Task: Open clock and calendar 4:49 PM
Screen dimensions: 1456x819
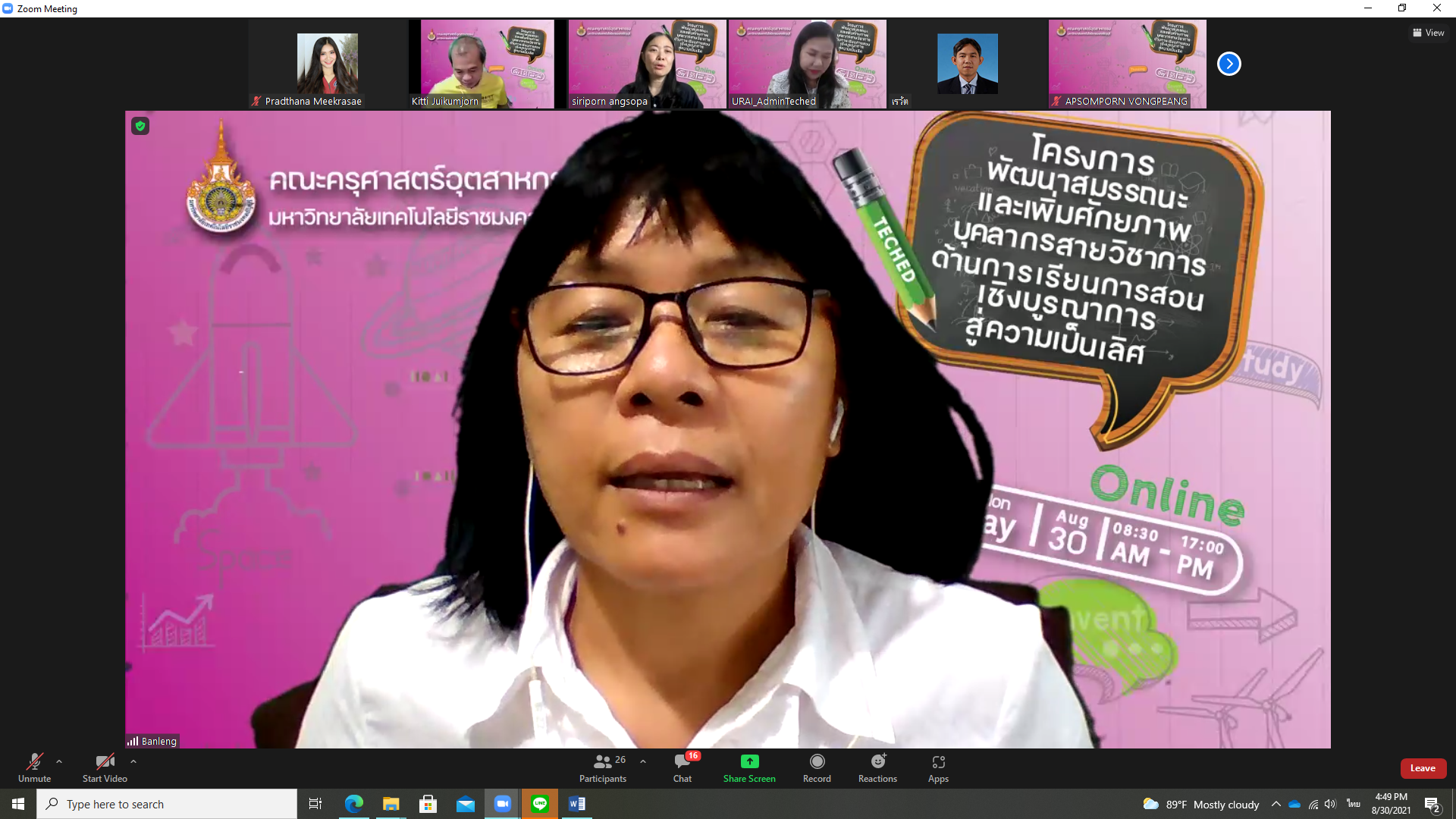Action: click(1392, 804)
